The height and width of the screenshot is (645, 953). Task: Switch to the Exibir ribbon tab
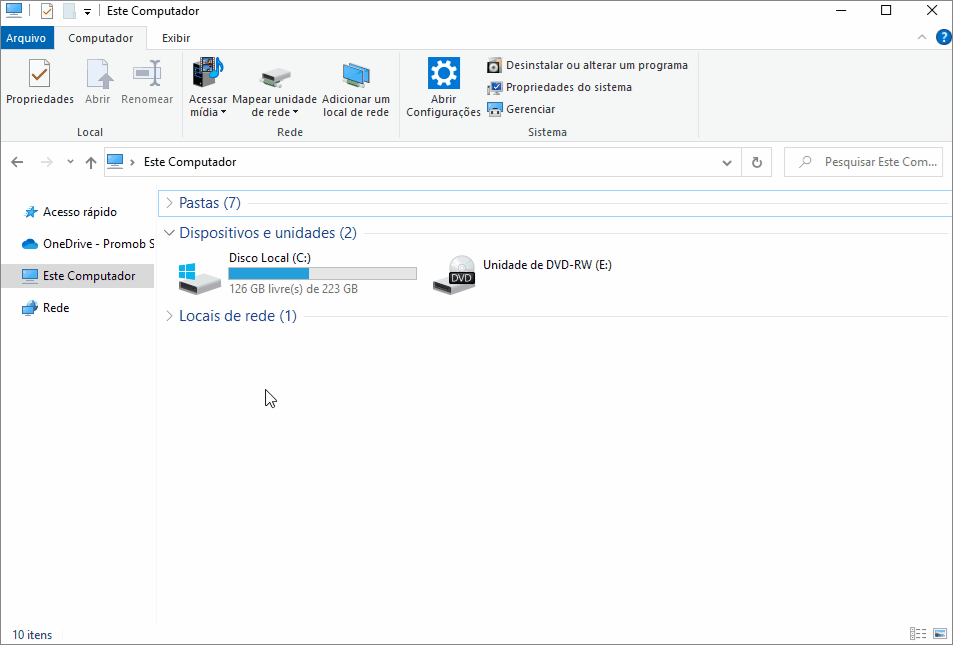coord(176,38)
